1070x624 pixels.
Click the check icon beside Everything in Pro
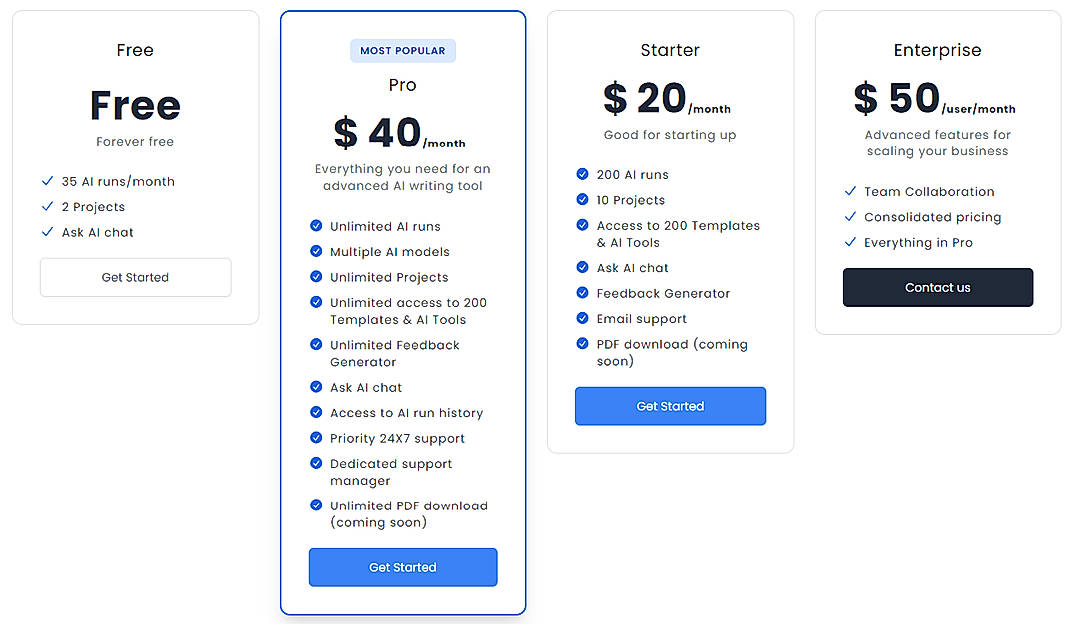851,242
